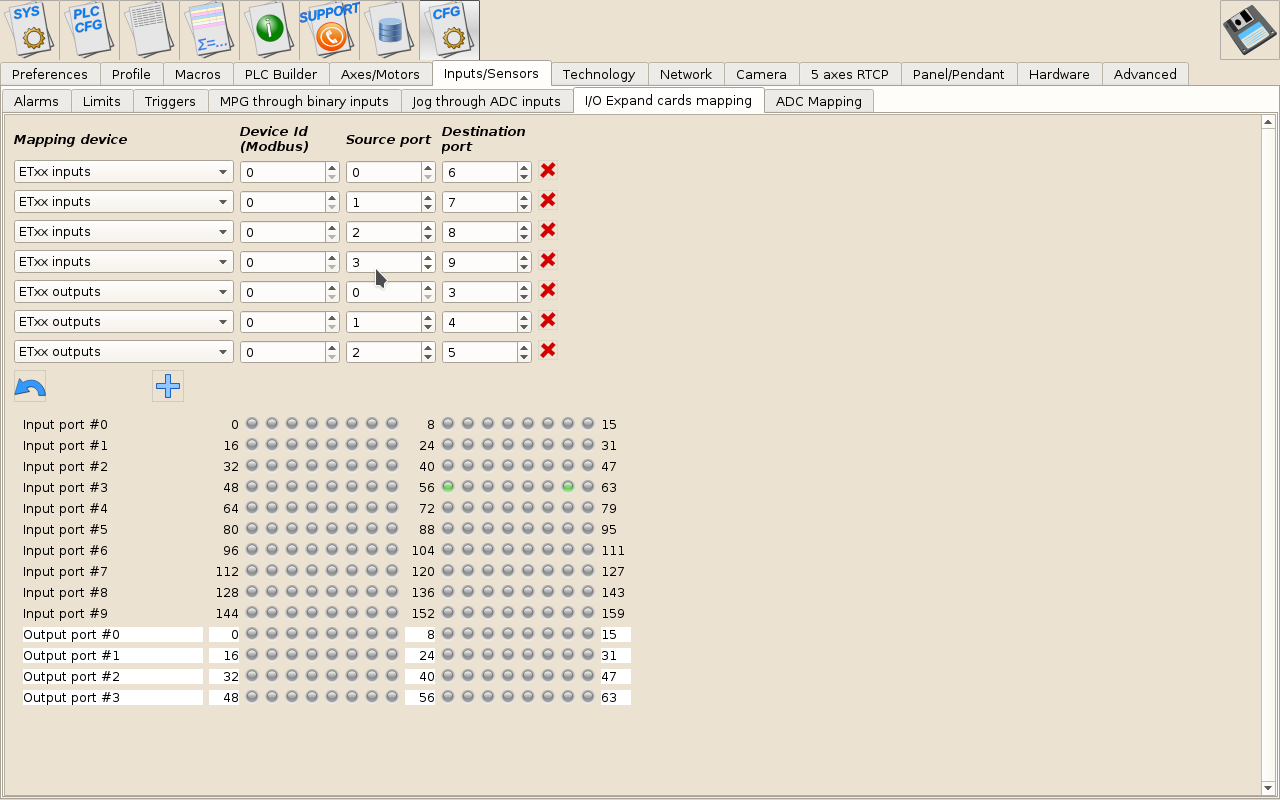Delete the mapping row with destination port 4
This screenshot has height=800, width=1280.
pyautogui.click(x=548, y=321)
